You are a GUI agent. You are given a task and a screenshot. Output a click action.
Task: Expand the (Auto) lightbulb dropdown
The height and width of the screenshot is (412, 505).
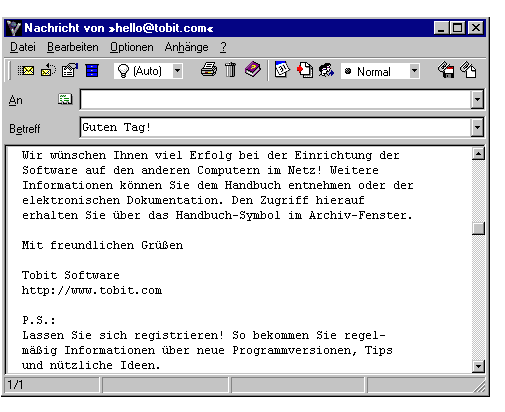click(x=178, y=71)
